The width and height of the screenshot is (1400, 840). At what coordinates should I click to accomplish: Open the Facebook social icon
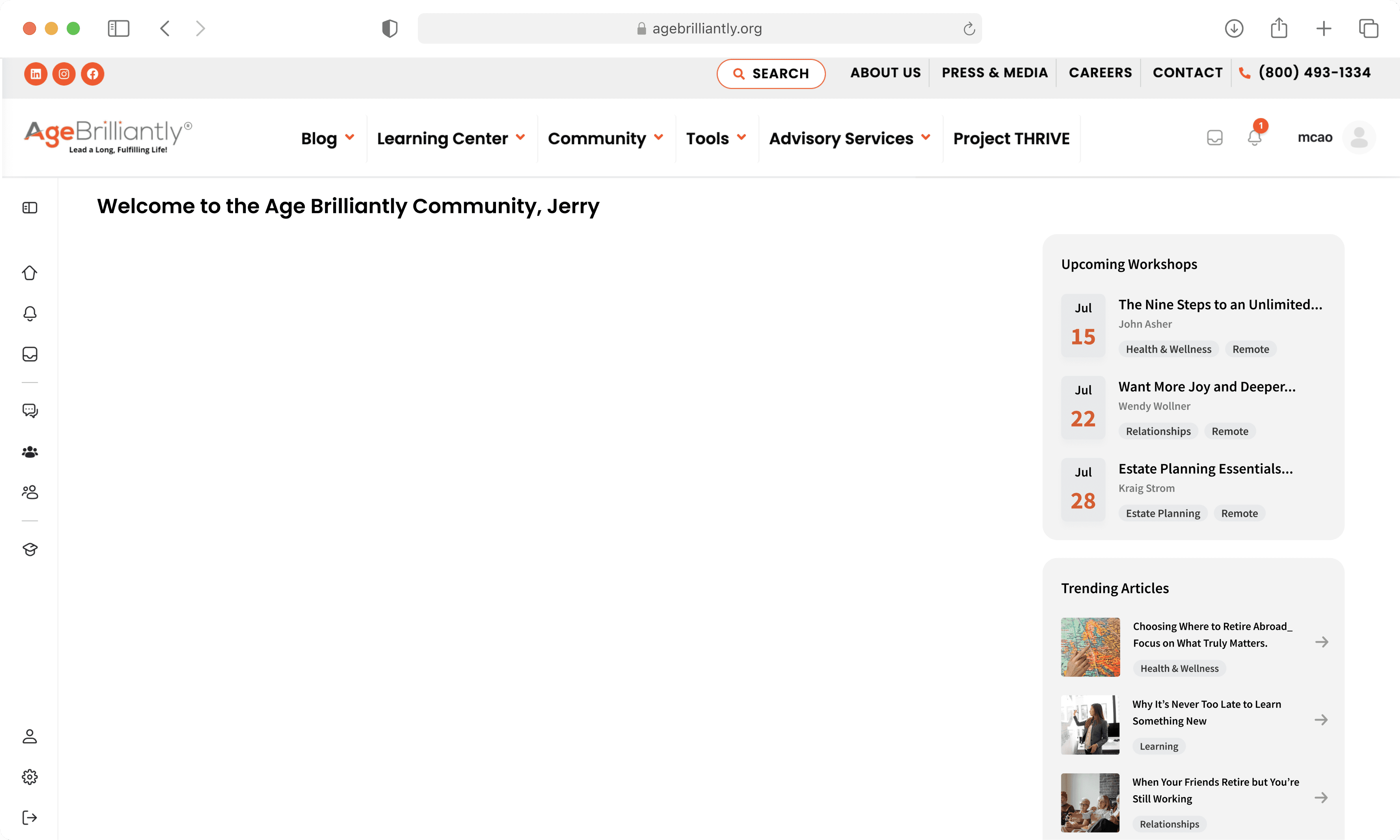pyautogui.click(x=92, y=73)
